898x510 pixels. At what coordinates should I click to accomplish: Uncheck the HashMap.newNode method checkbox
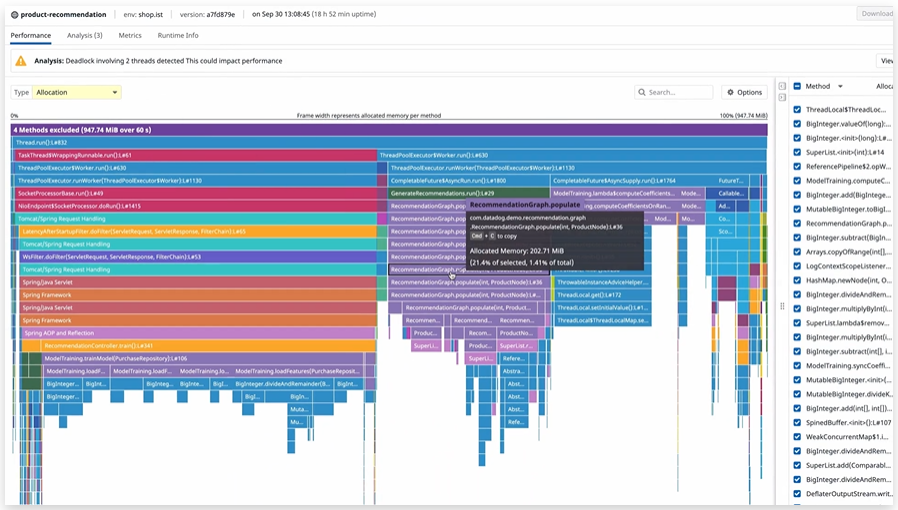[x=797, y=280]
